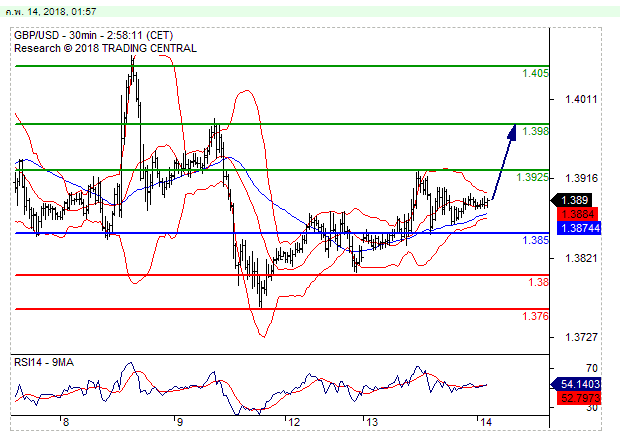
Task: Click the 1.3727 price axis value
Action: point(581,337)
